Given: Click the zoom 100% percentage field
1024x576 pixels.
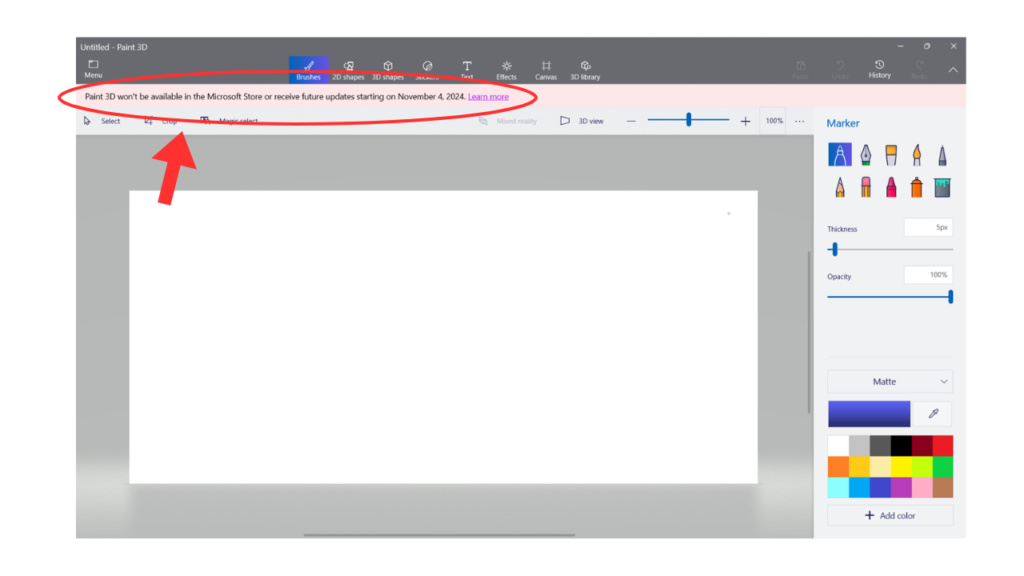Looking at the screenshot, I should 774,121.
